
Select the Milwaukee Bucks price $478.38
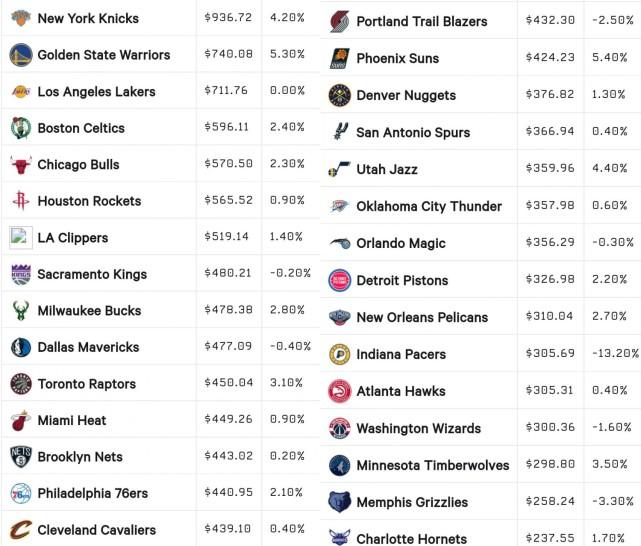(229, 310)
